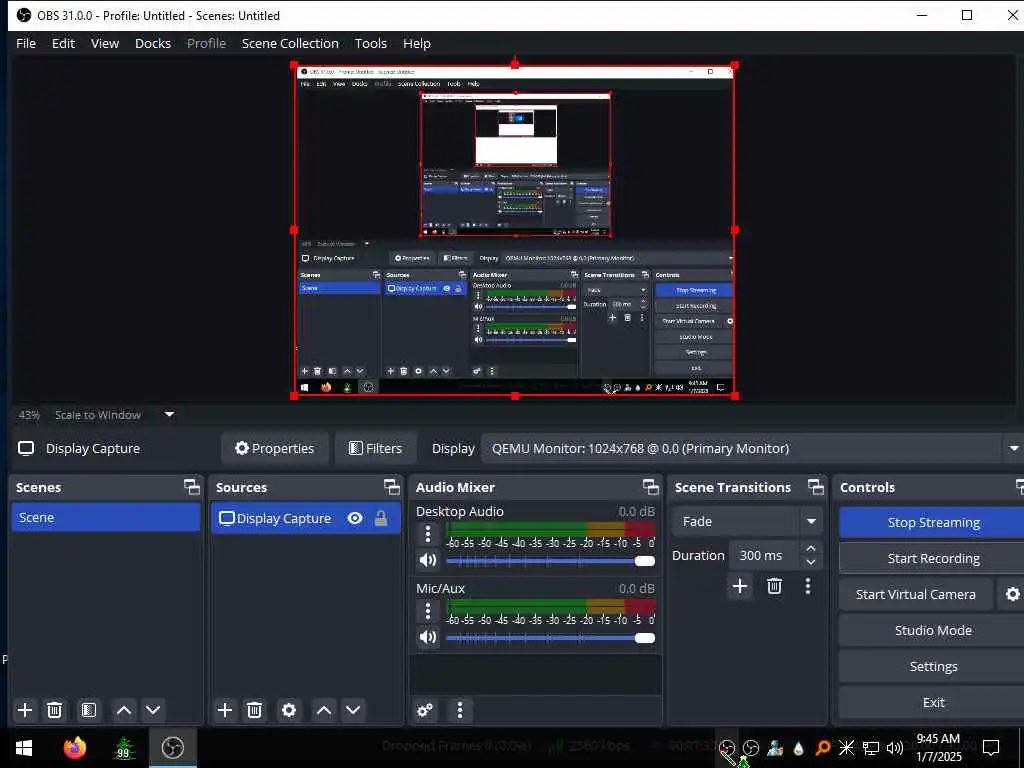Remove selected scene using trash icon
Image resolution: width=1024 pixels, height=768 pixels.
[55, 710]
